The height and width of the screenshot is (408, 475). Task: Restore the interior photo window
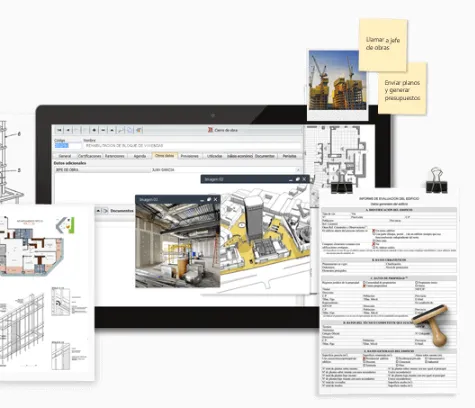coord(209,199)
